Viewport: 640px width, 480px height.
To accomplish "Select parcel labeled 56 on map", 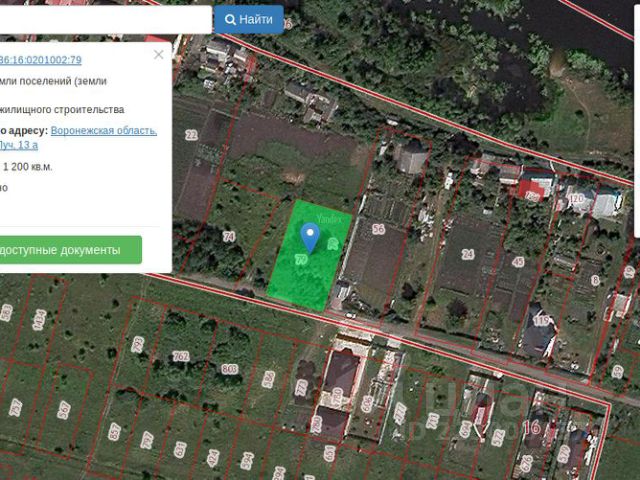I will 377,230.
